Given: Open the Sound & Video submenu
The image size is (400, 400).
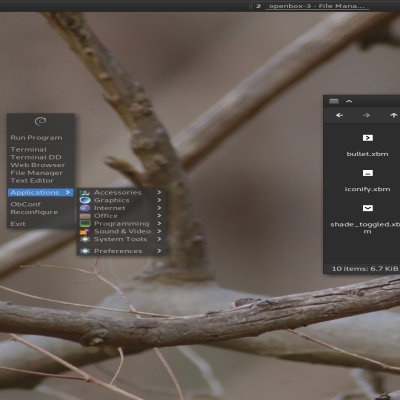Looking at the screenshot, I should [x=121, y=231].
